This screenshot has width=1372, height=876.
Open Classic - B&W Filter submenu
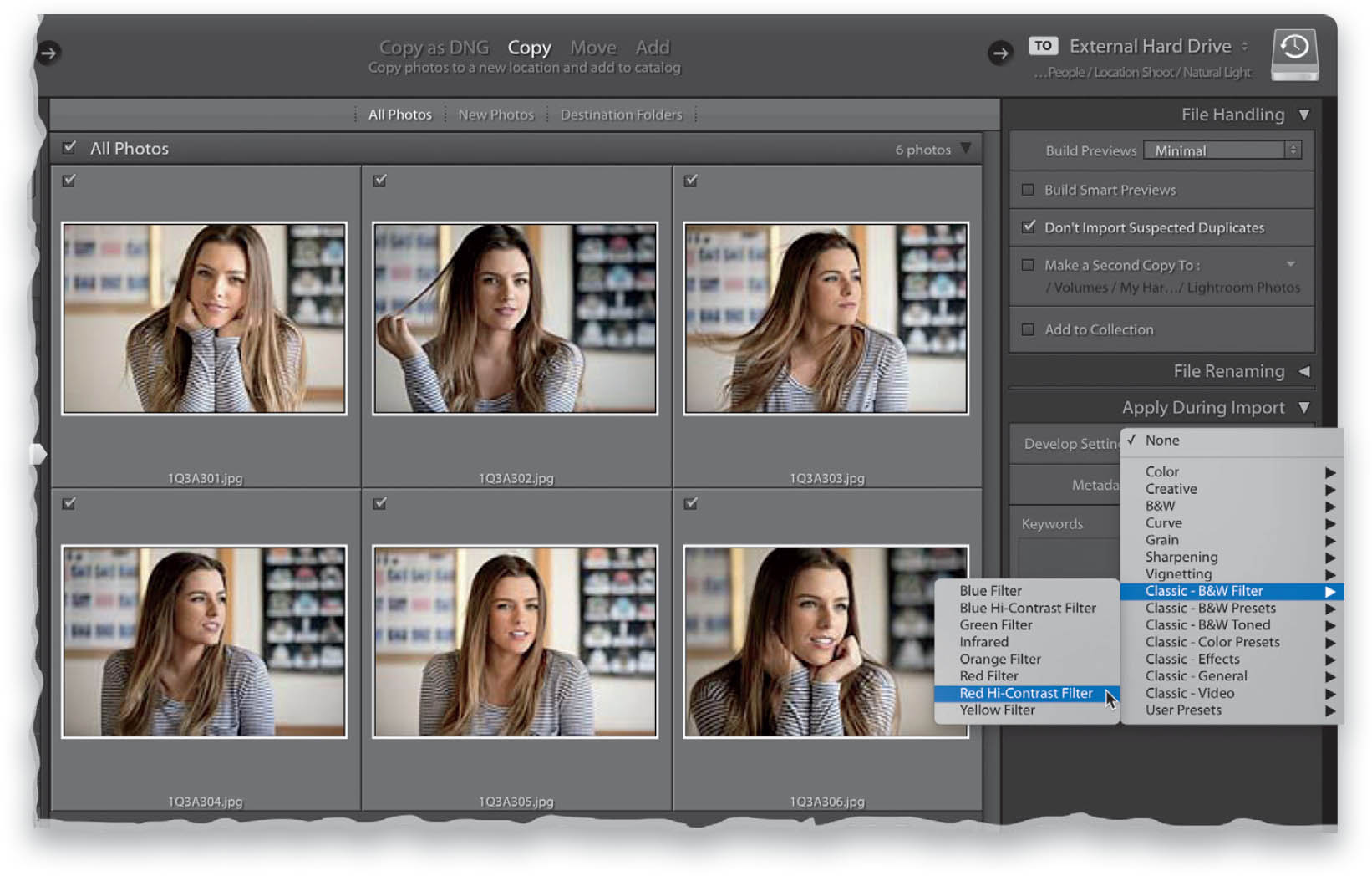click(1232, 591)
